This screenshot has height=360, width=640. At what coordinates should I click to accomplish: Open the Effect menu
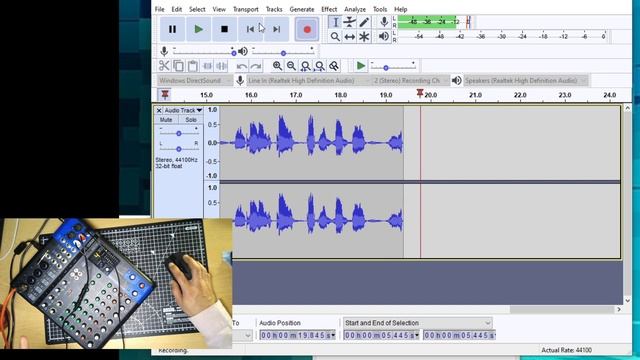pos(329,9)
